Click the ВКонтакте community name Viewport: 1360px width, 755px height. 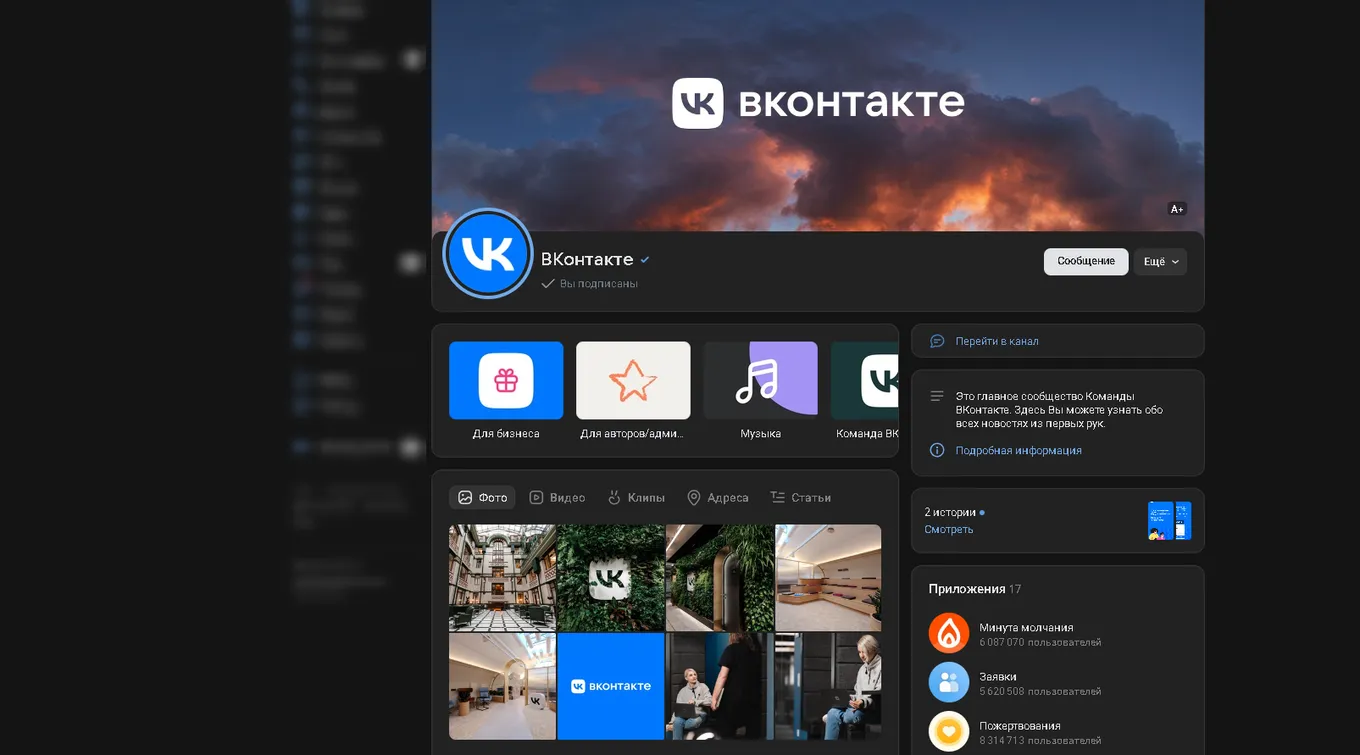coord(587,259)
